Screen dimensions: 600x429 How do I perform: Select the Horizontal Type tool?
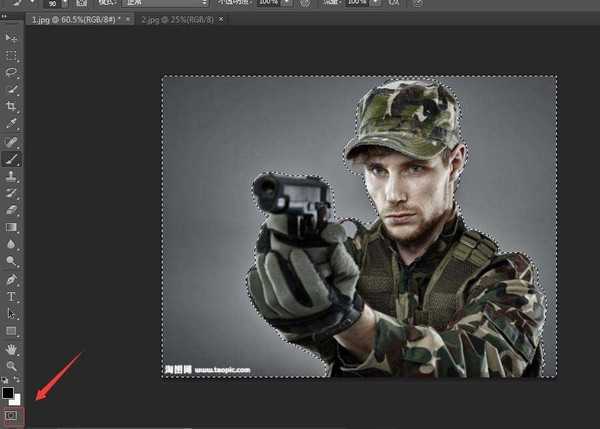(12, 297)
